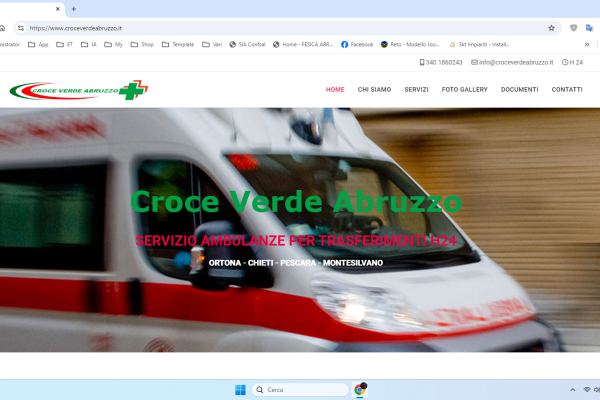Open the Reto - Modello Joo bookmark
Image resolution: width=600 pixels, height=400 pixels.
[410, 44]
